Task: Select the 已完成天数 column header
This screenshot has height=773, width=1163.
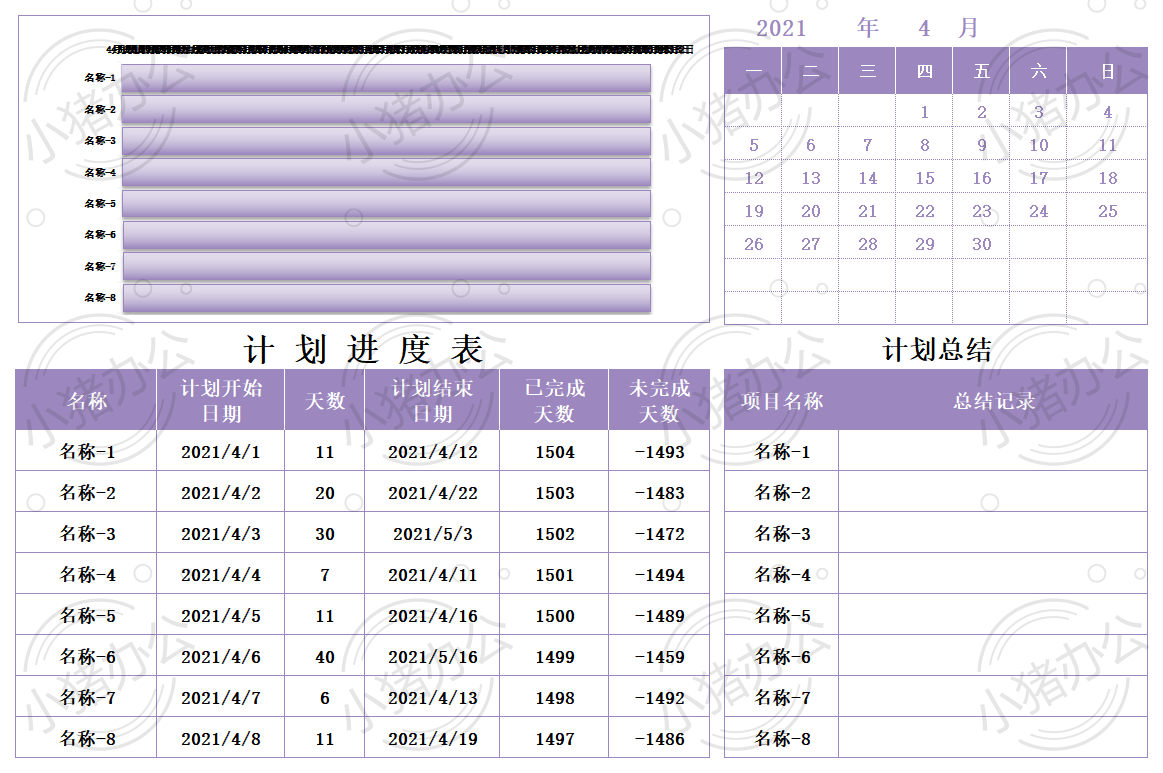Action: click(554, 401)
